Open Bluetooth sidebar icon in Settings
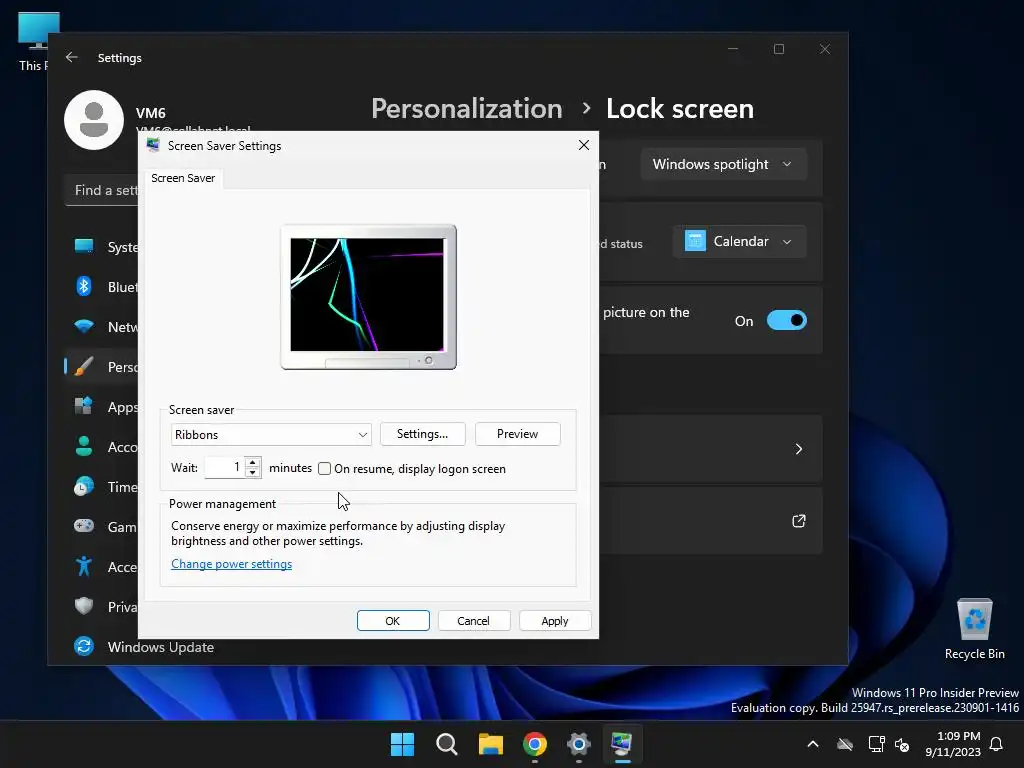The image size is (1024, 768). (84, 286)
